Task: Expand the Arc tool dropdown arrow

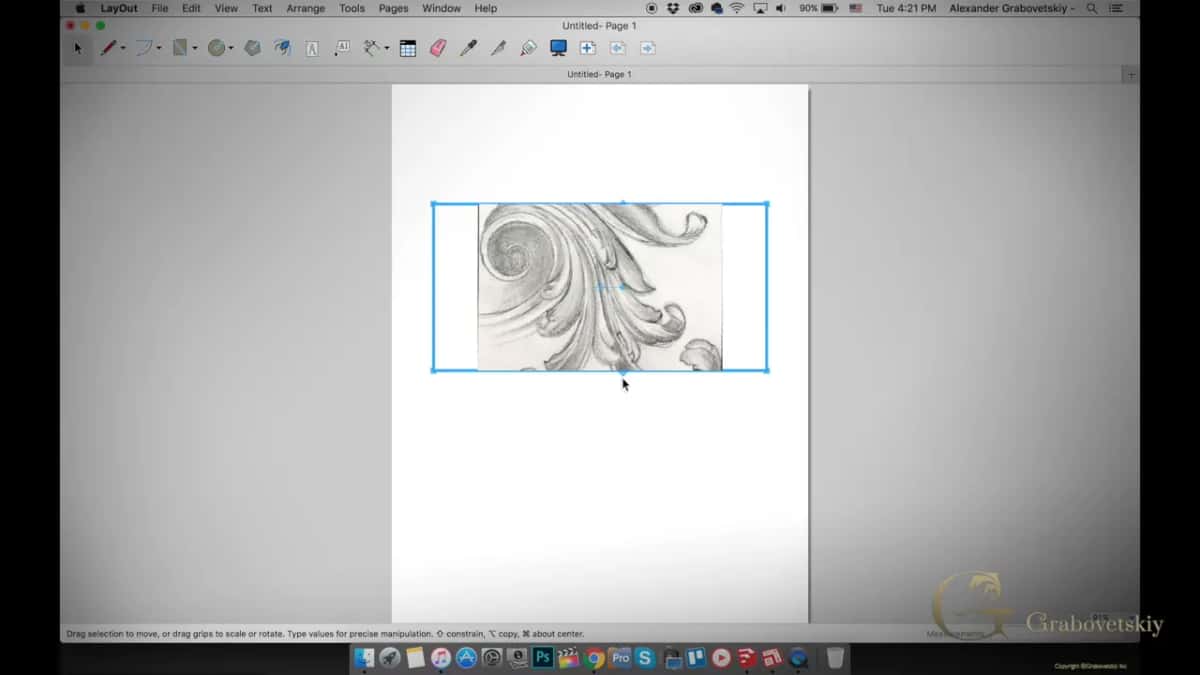Action: pos(159,48)
